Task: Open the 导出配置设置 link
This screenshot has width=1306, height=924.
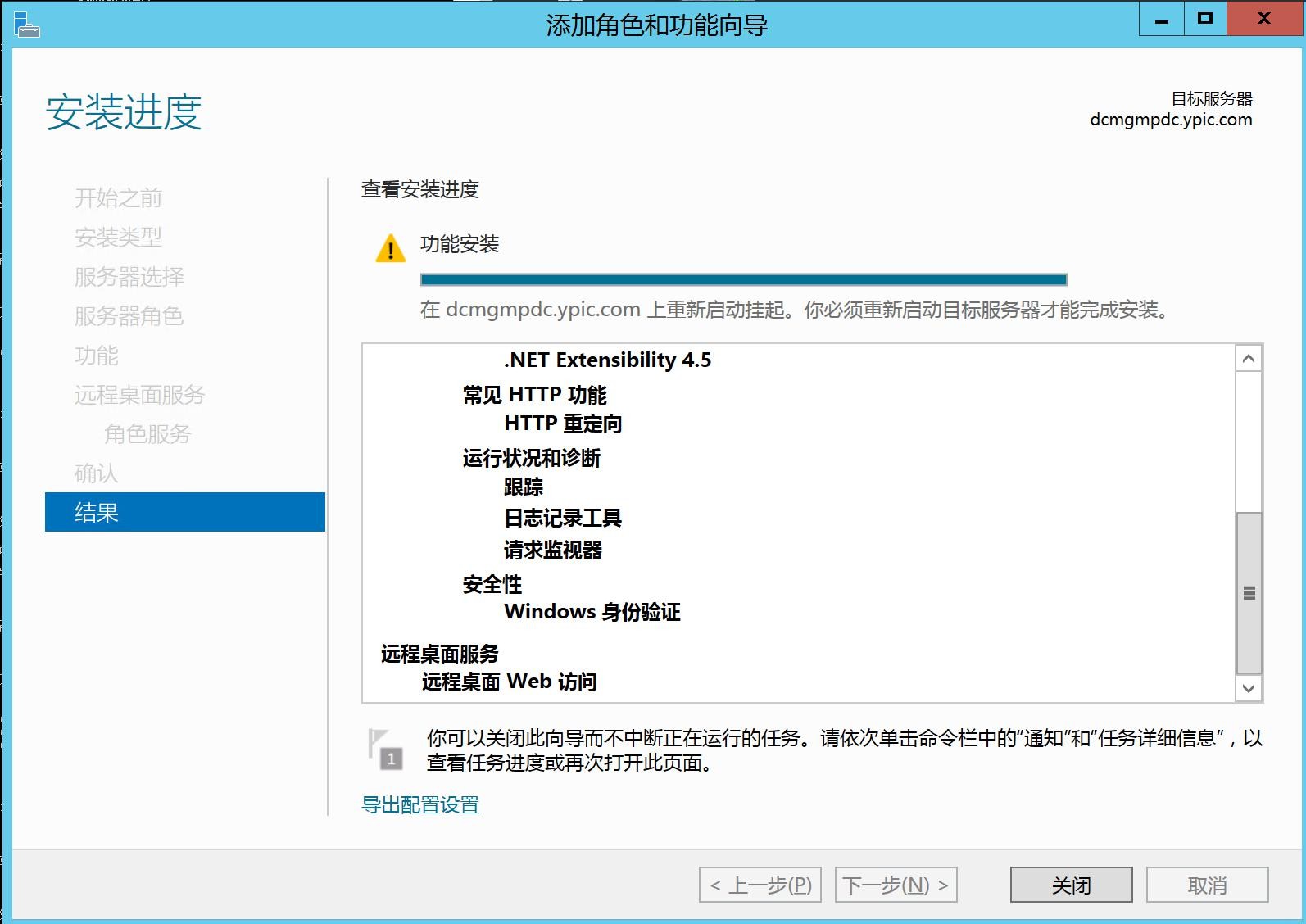Action: 420,805
